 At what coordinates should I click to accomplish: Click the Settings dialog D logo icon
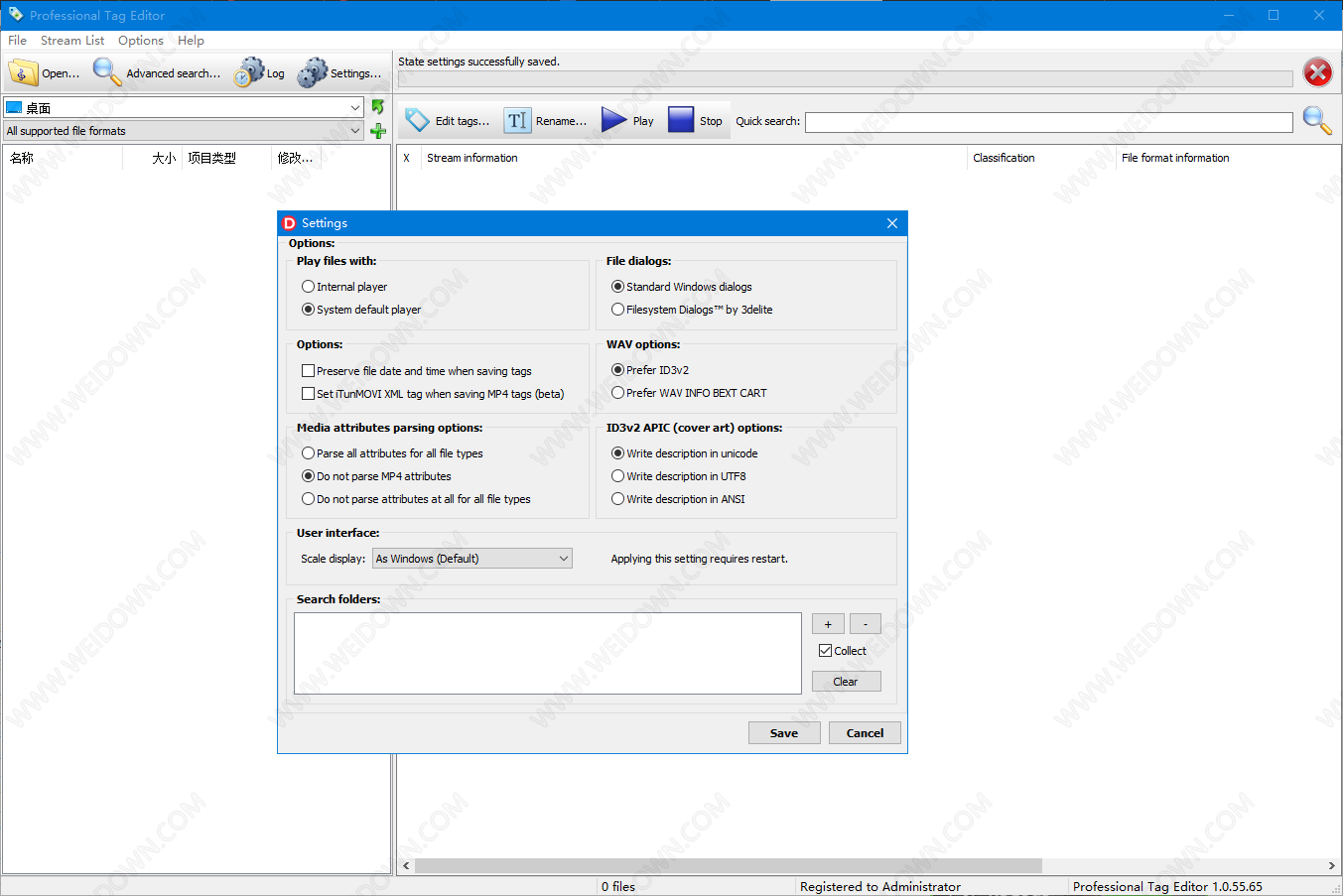click(x=290, y=223)
